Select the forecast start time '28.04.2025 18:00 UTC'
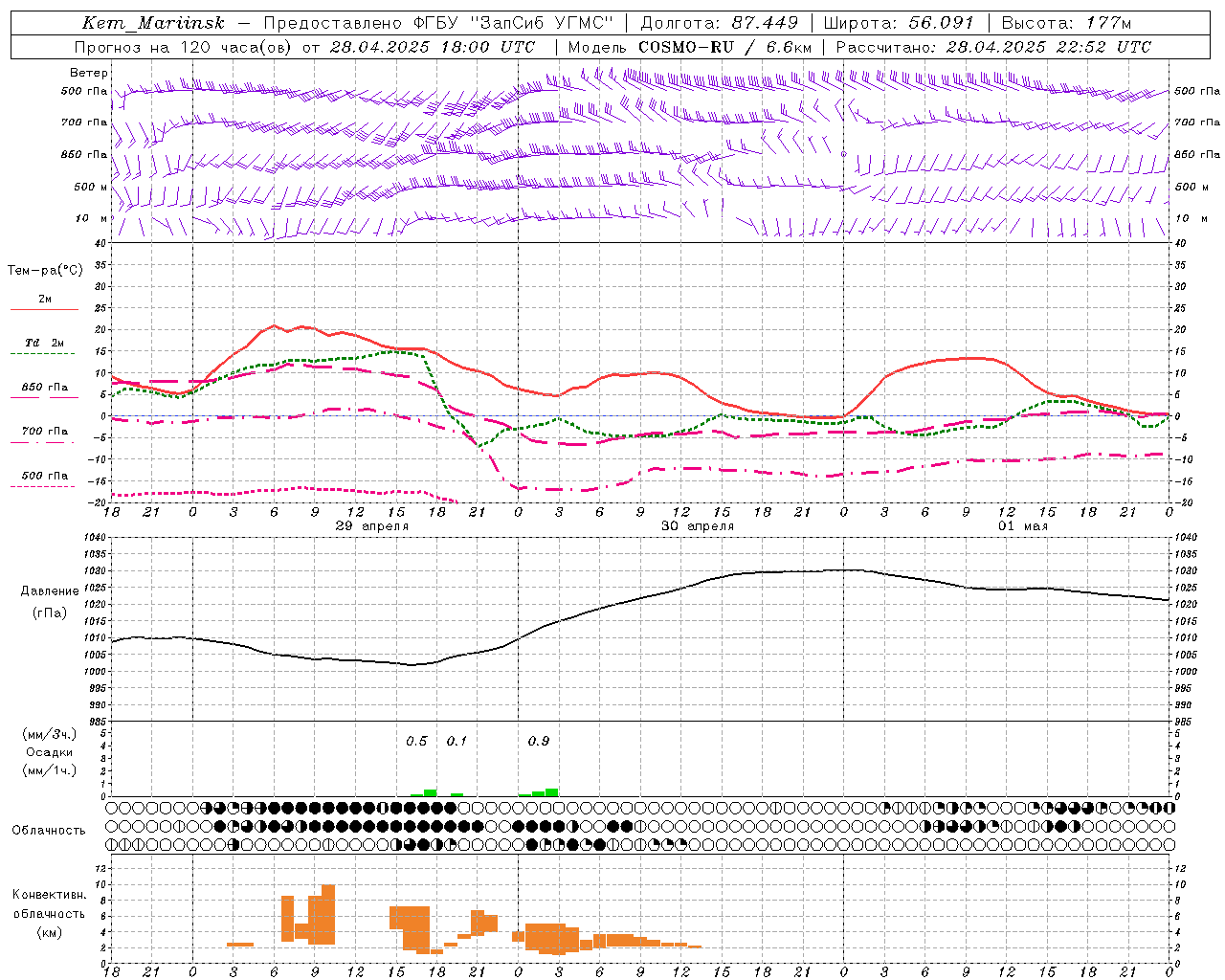 (x=433, y=47)
